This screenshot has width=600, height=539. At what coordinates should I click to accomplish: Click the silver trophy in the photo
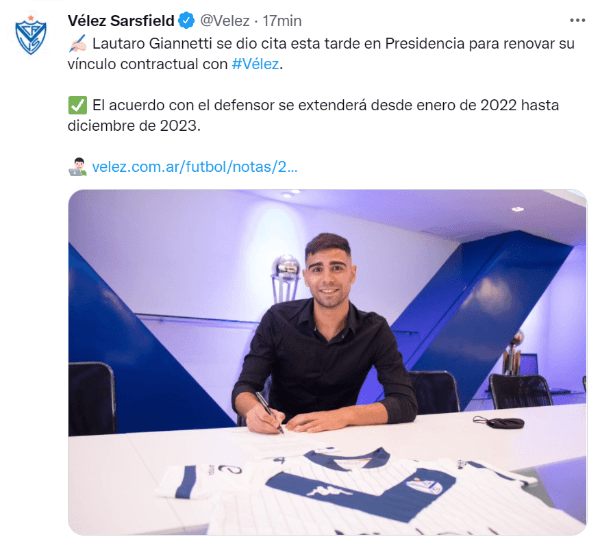click(x=286, y=279)
